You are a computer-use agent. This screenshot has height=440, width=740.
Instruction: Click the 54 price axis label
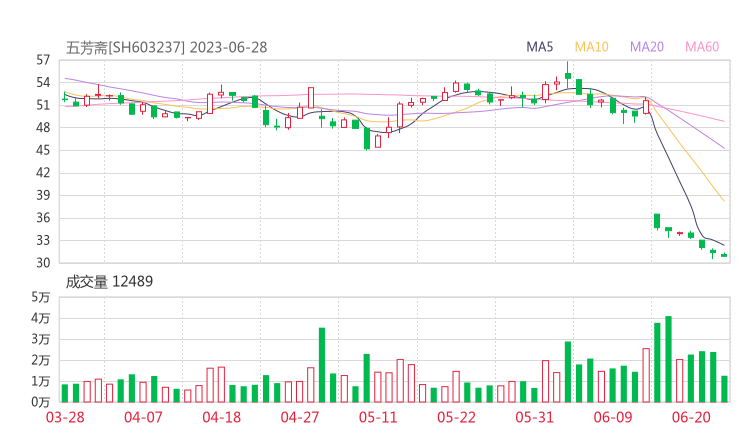tap(43, 83)
